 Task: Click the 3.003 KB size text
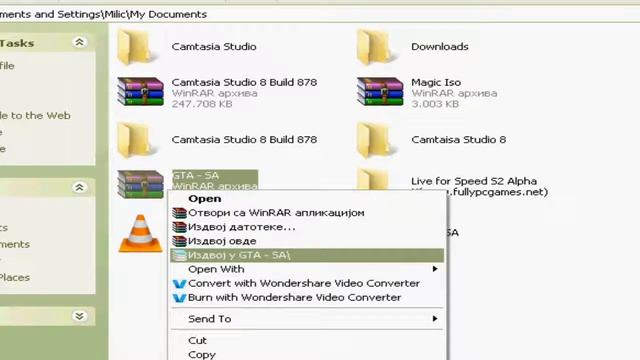pyautogui.click(x=435, y=104)
